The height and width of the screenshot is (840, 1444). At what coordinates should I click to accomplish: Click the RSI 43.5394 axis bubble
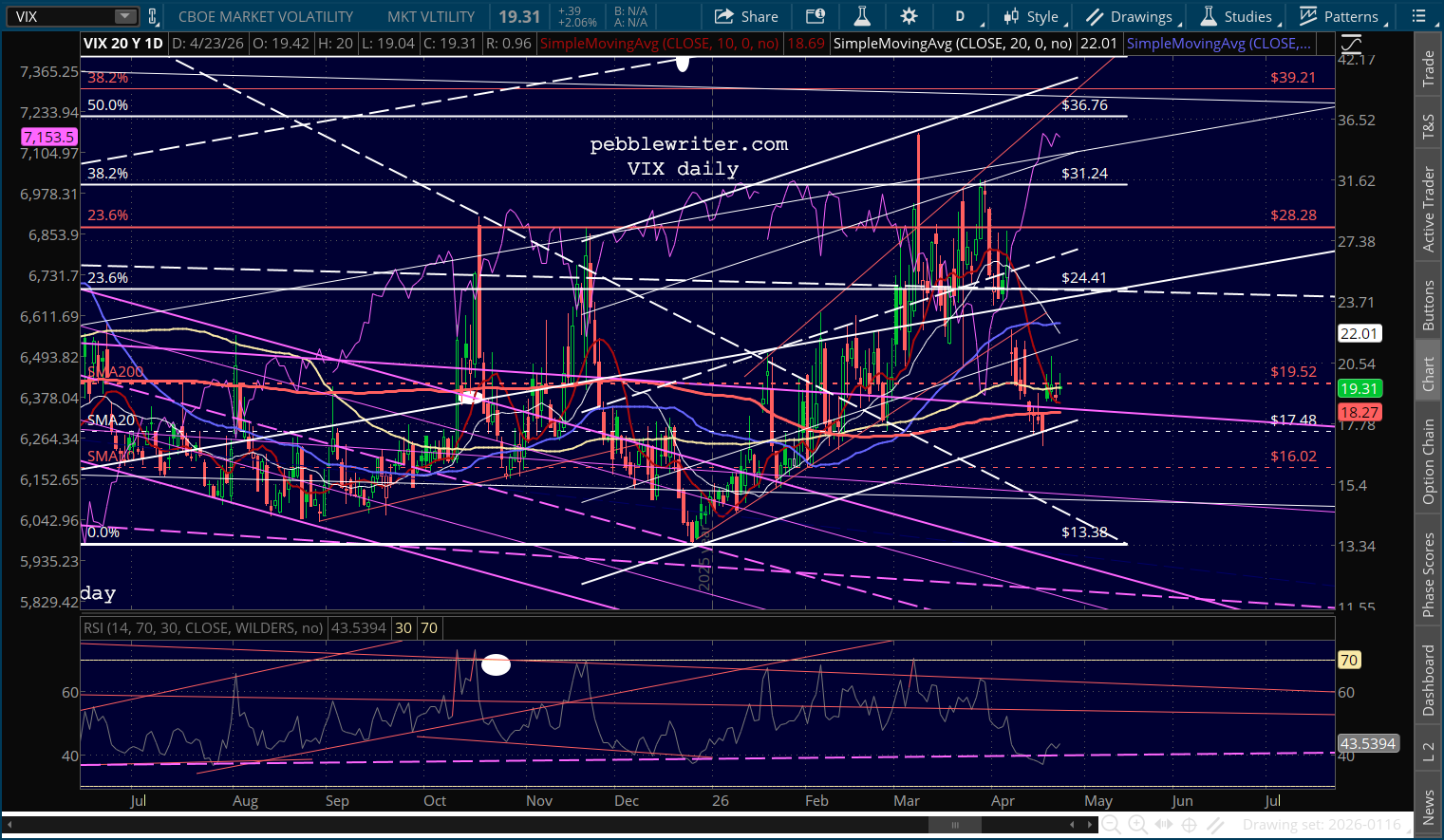point(1367,744)
